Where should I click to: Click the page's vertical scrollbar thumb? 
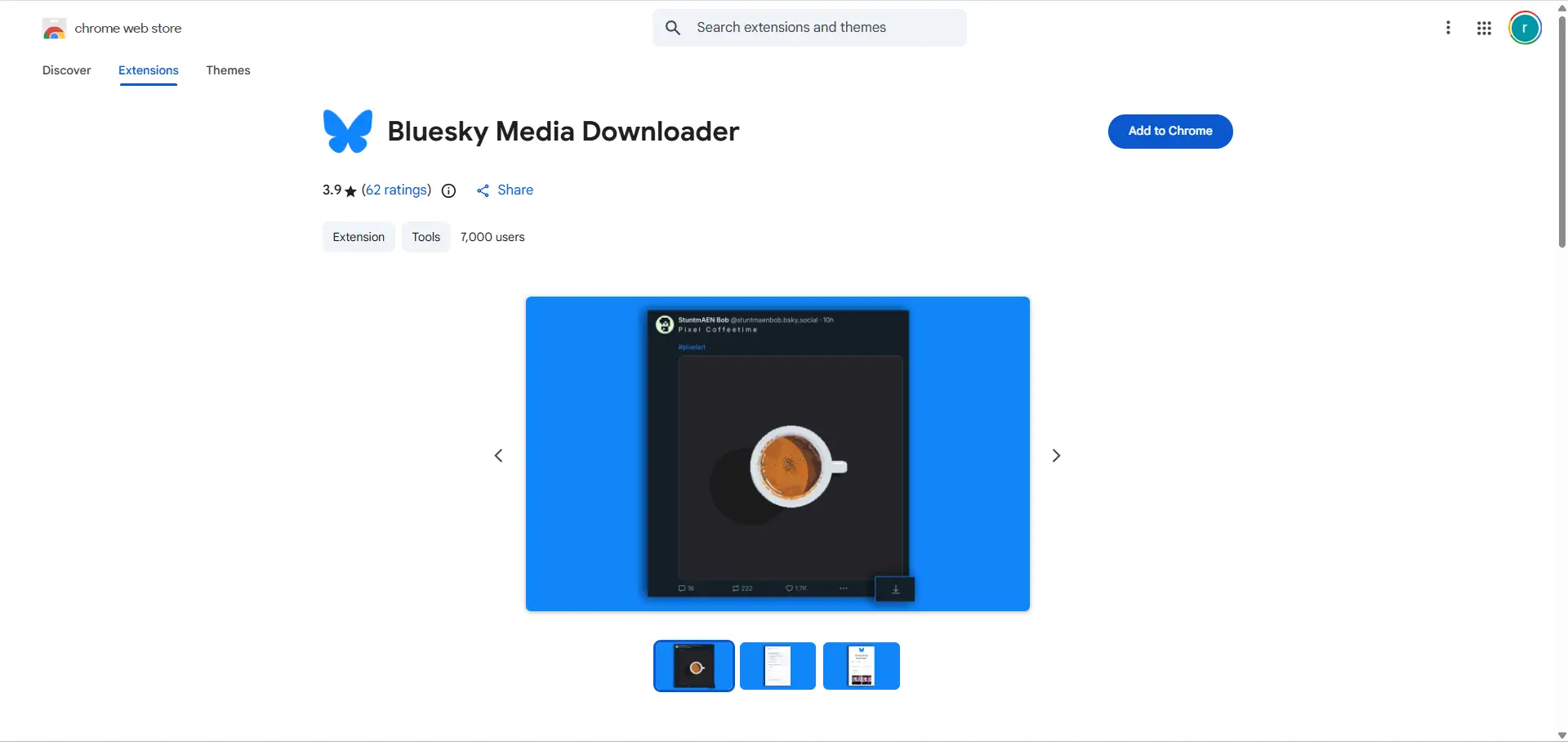[x=1561, y=131]
